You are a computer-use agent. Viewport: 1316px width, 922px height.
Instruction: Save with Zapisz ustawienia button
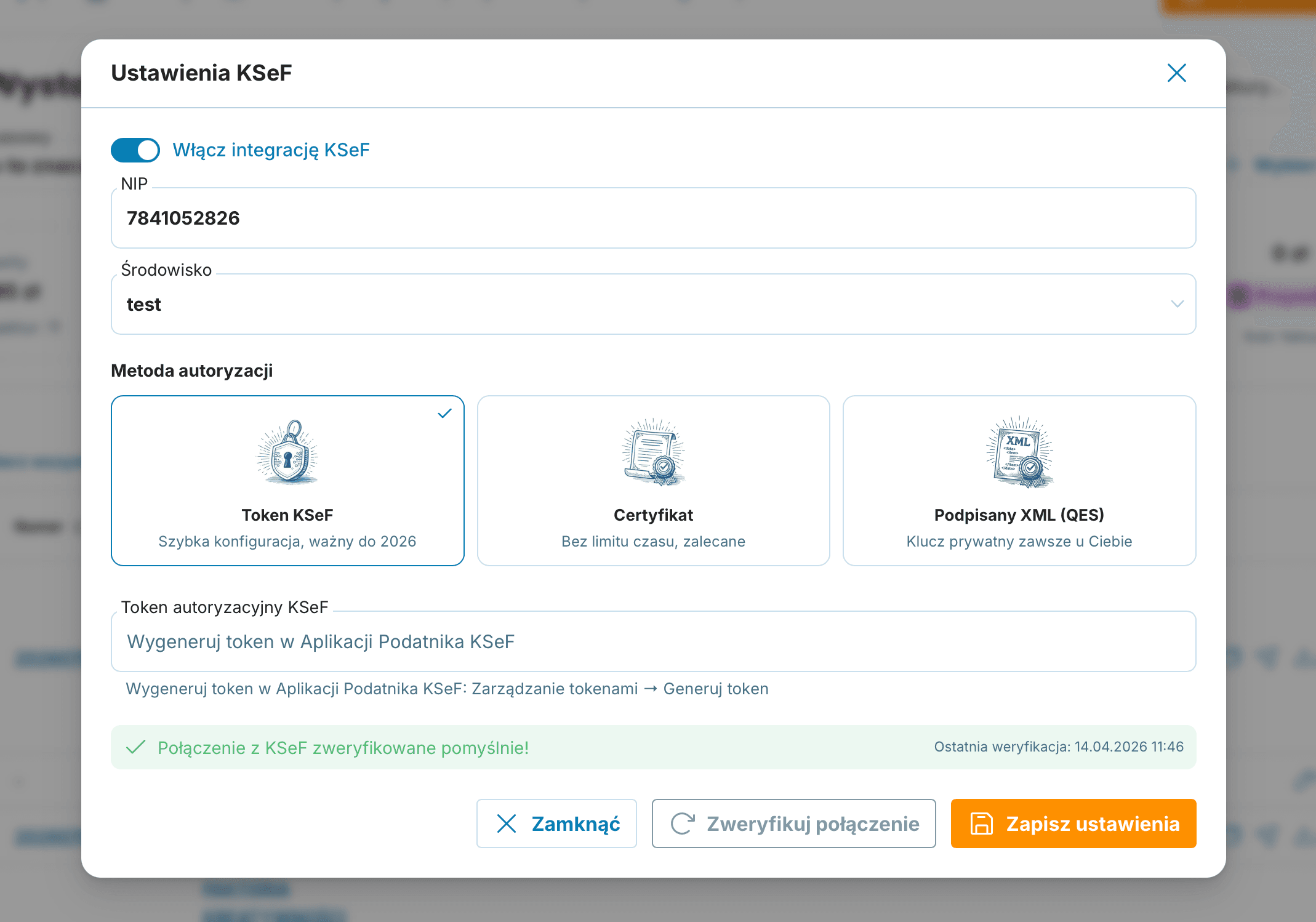click(1073, 824)
